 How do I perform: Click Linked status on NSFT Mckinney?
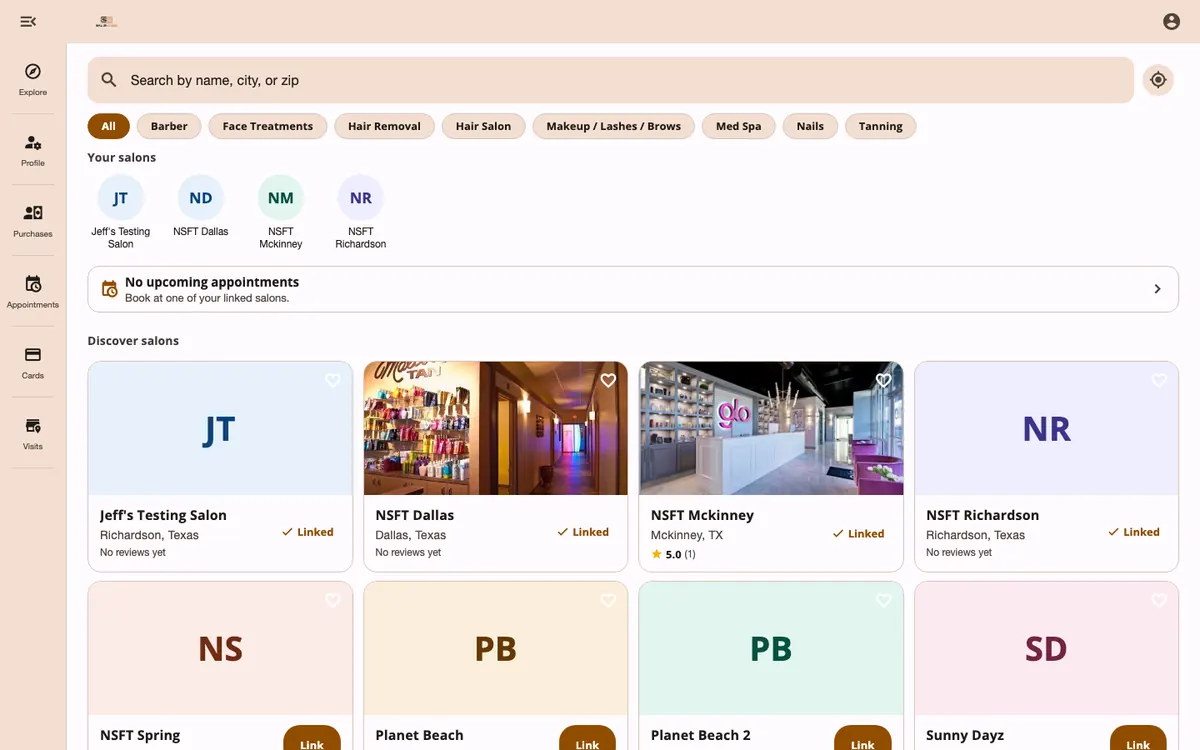(x=858, y=533)
